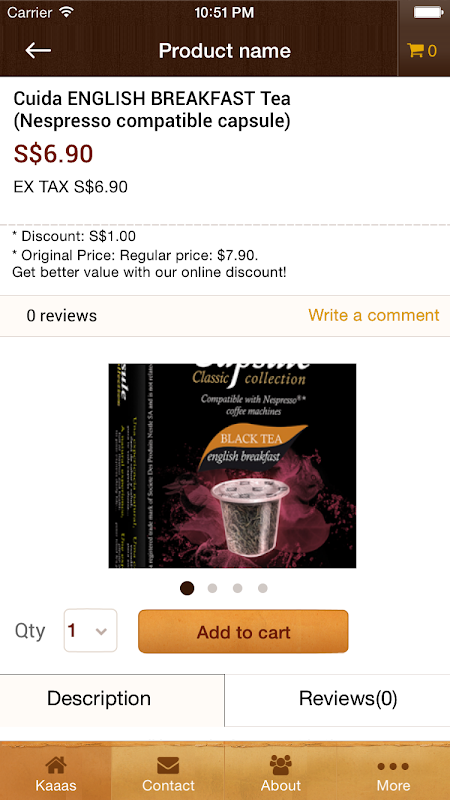The width and height of the screenshot is (450, 800).
Task: Select the fourth image page dot
Action: pos(262,588)
